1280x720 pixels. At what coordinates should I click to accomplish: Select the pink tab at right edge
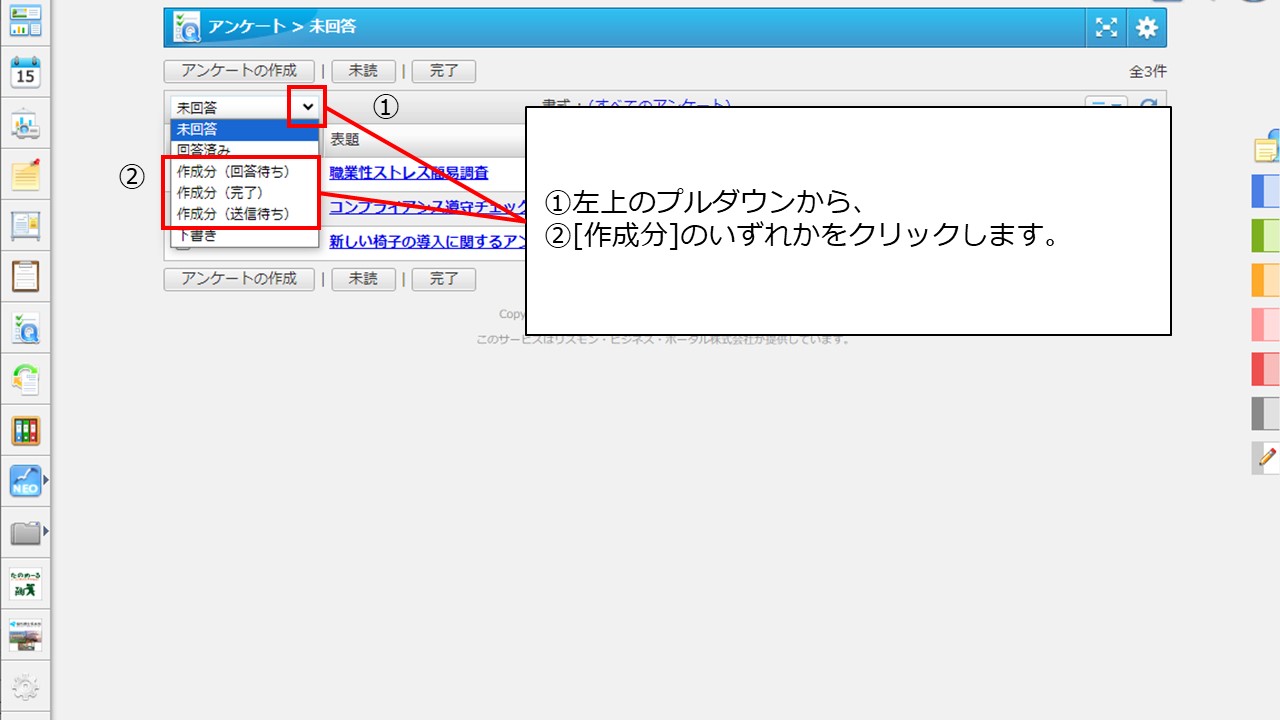click(x=1266, y=325)
